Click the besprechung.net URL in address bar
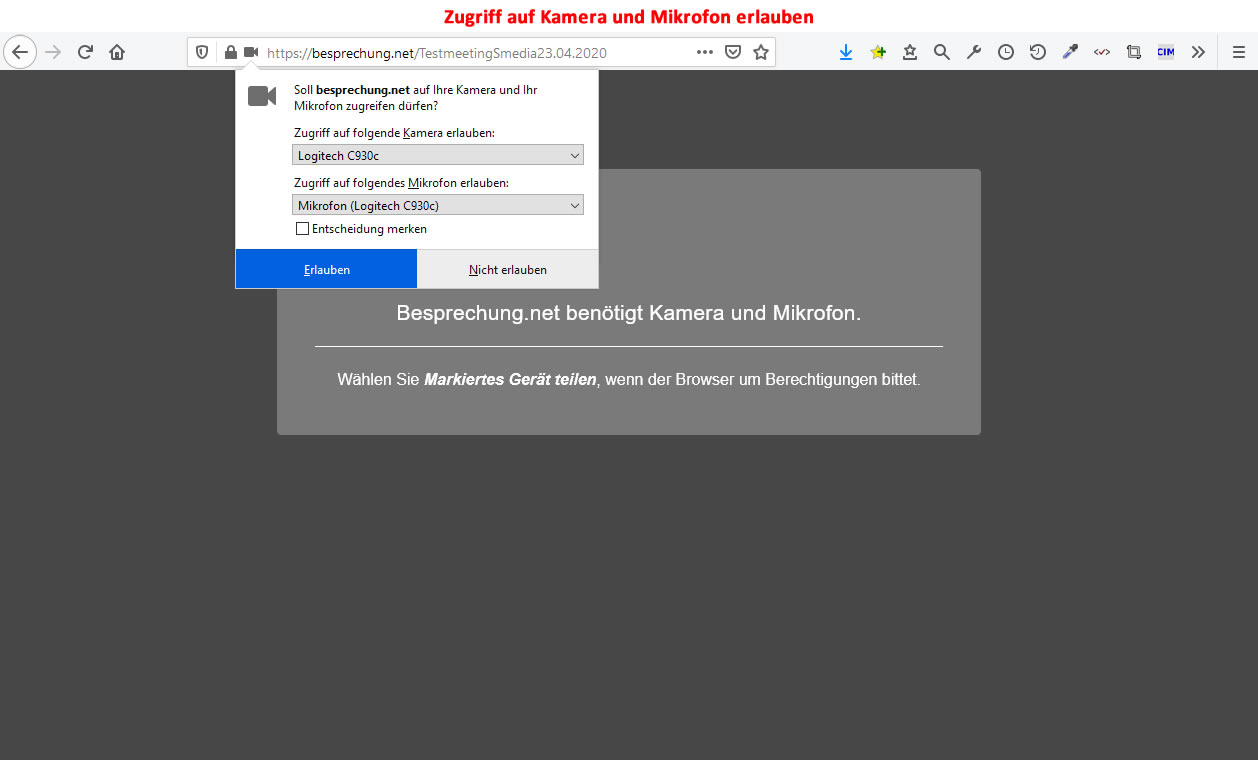 coord(437,53)
